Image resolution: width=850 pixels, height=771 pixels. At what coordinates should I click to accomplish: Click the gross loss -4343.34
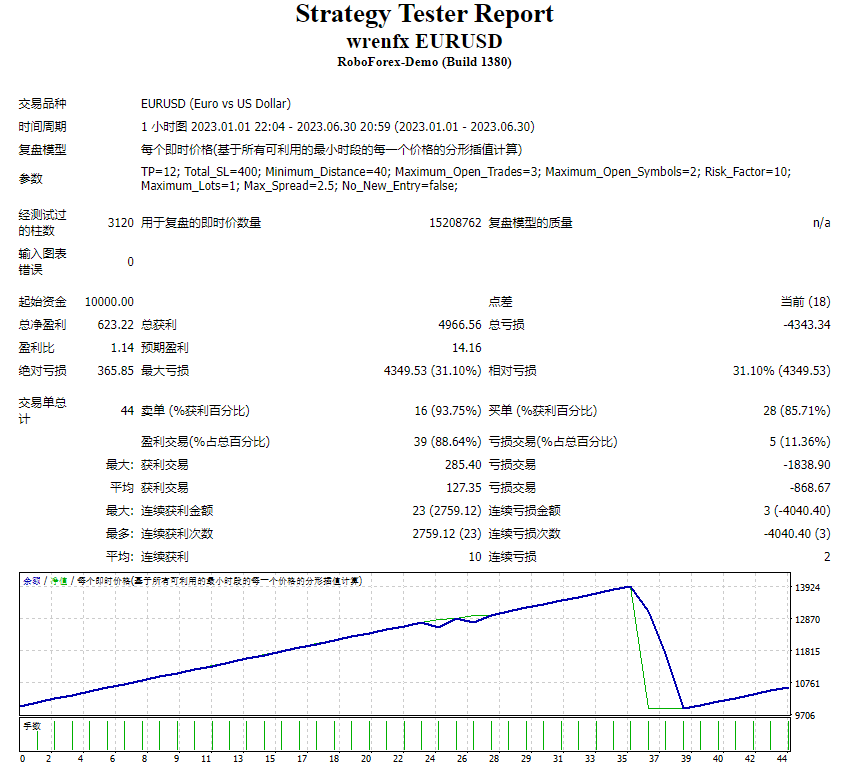click(807, 325)
